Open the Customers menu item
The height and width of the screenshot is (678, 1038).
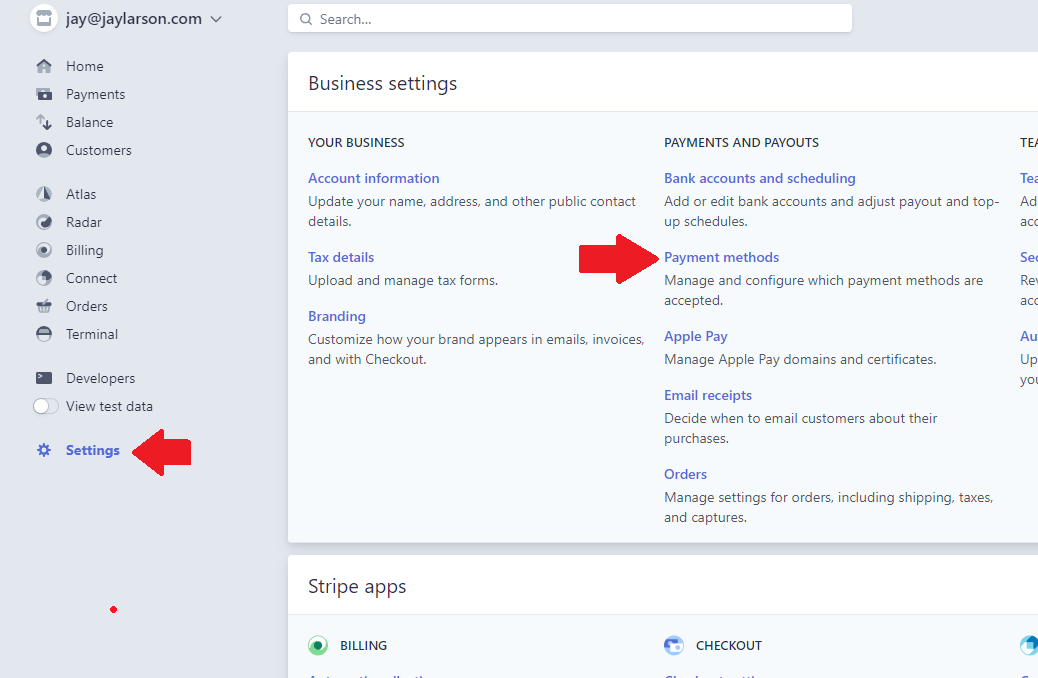pos(99,150)
